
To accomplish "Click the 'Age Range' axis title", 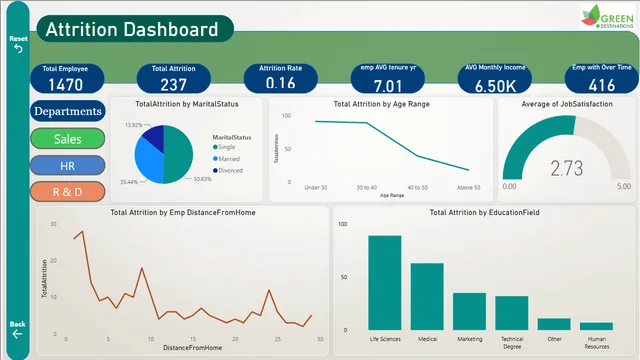I will coord(392,196).
